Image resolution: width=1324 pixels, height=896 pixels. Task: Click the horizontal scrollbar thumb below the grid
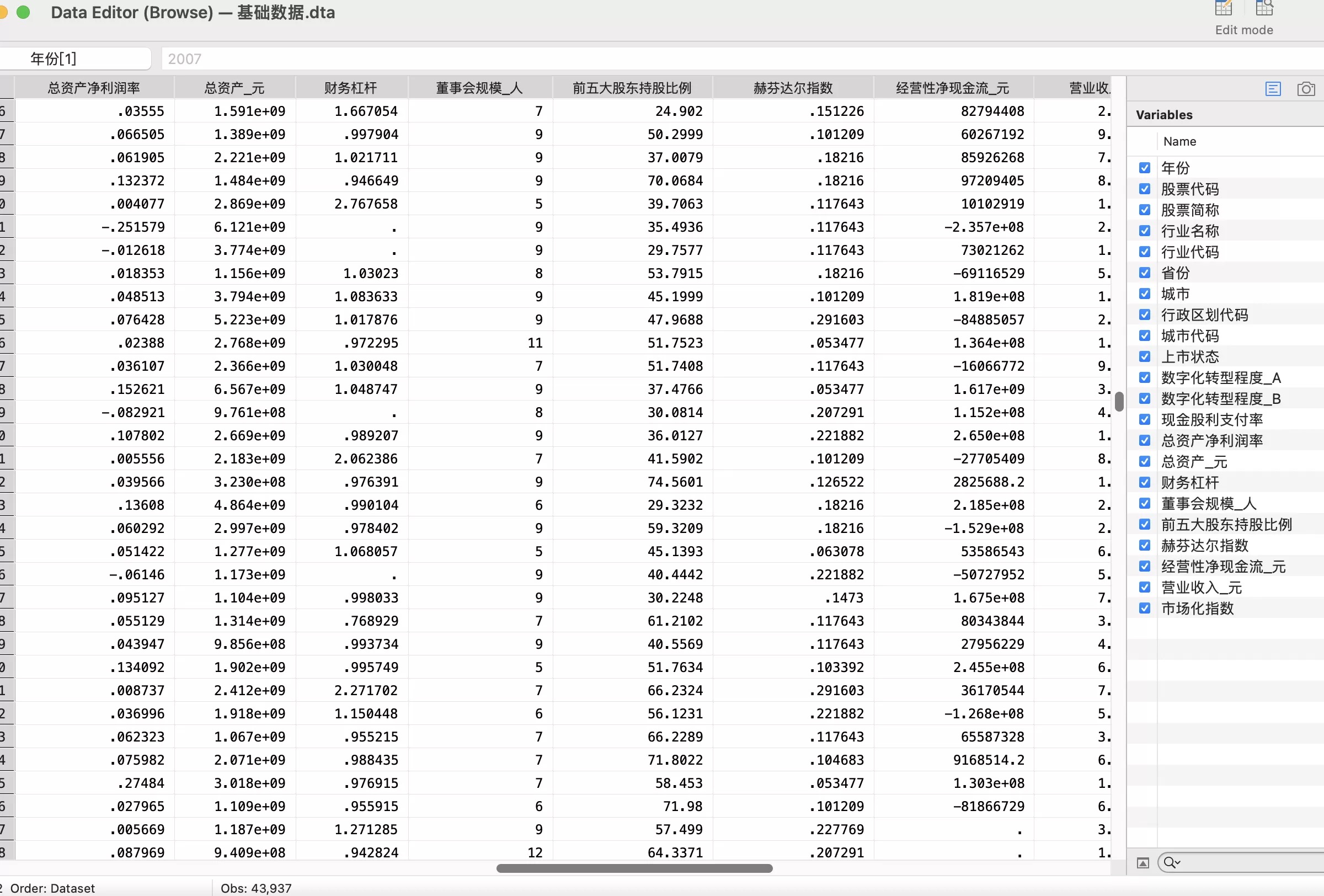pyautogui.click(x=634, y=868)
